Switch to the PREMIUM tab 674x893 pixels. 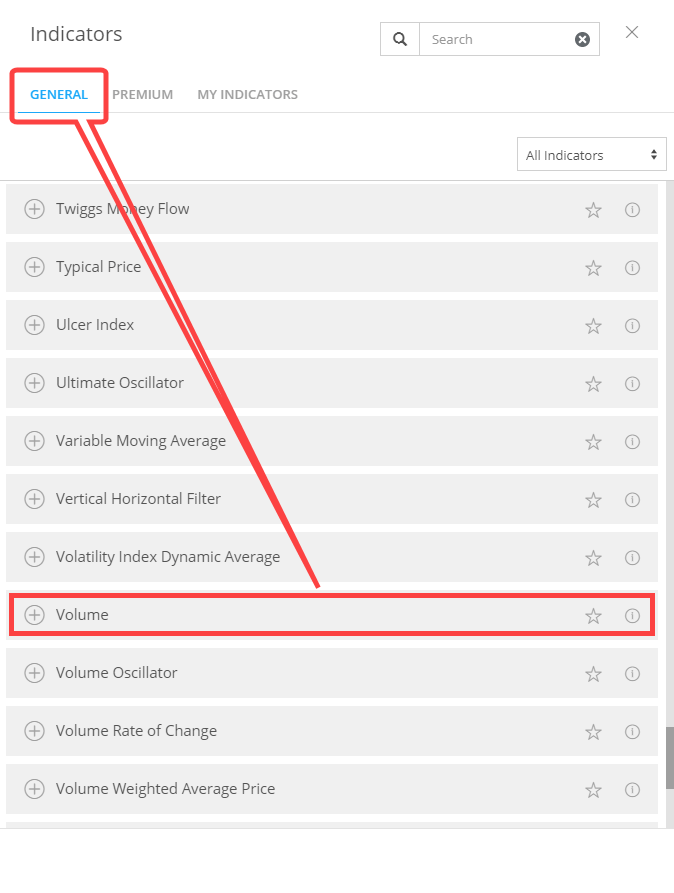tap(142, 94)
